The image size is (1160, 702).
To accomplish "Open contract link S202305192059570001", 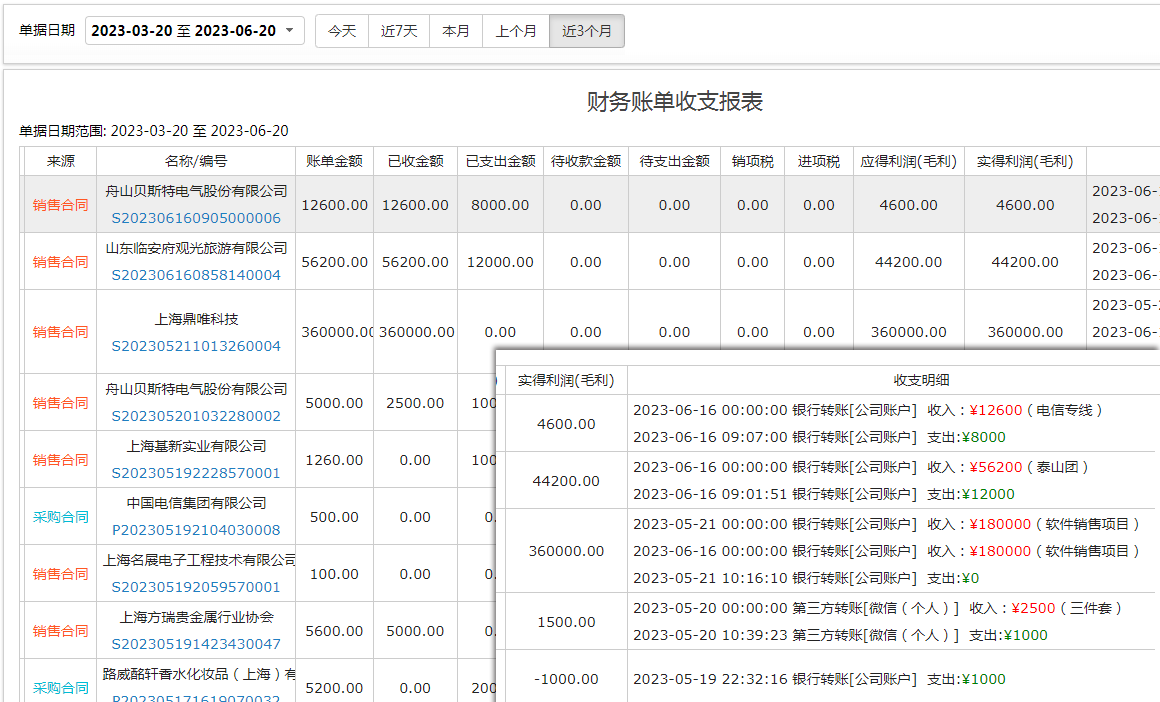I will pos(196,587).
